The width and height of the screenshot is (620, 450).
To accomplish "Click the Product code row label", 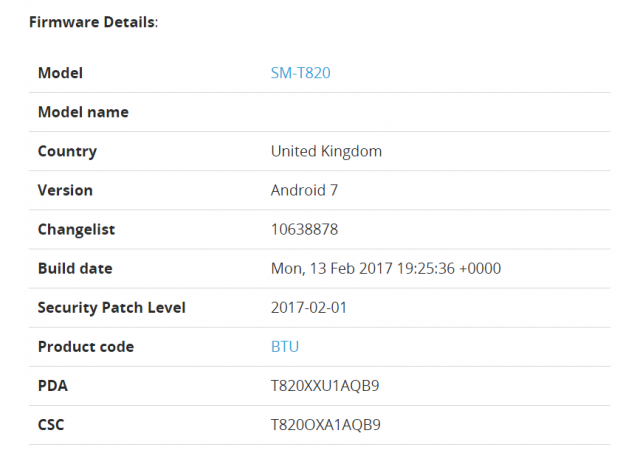I will (85, 347).
